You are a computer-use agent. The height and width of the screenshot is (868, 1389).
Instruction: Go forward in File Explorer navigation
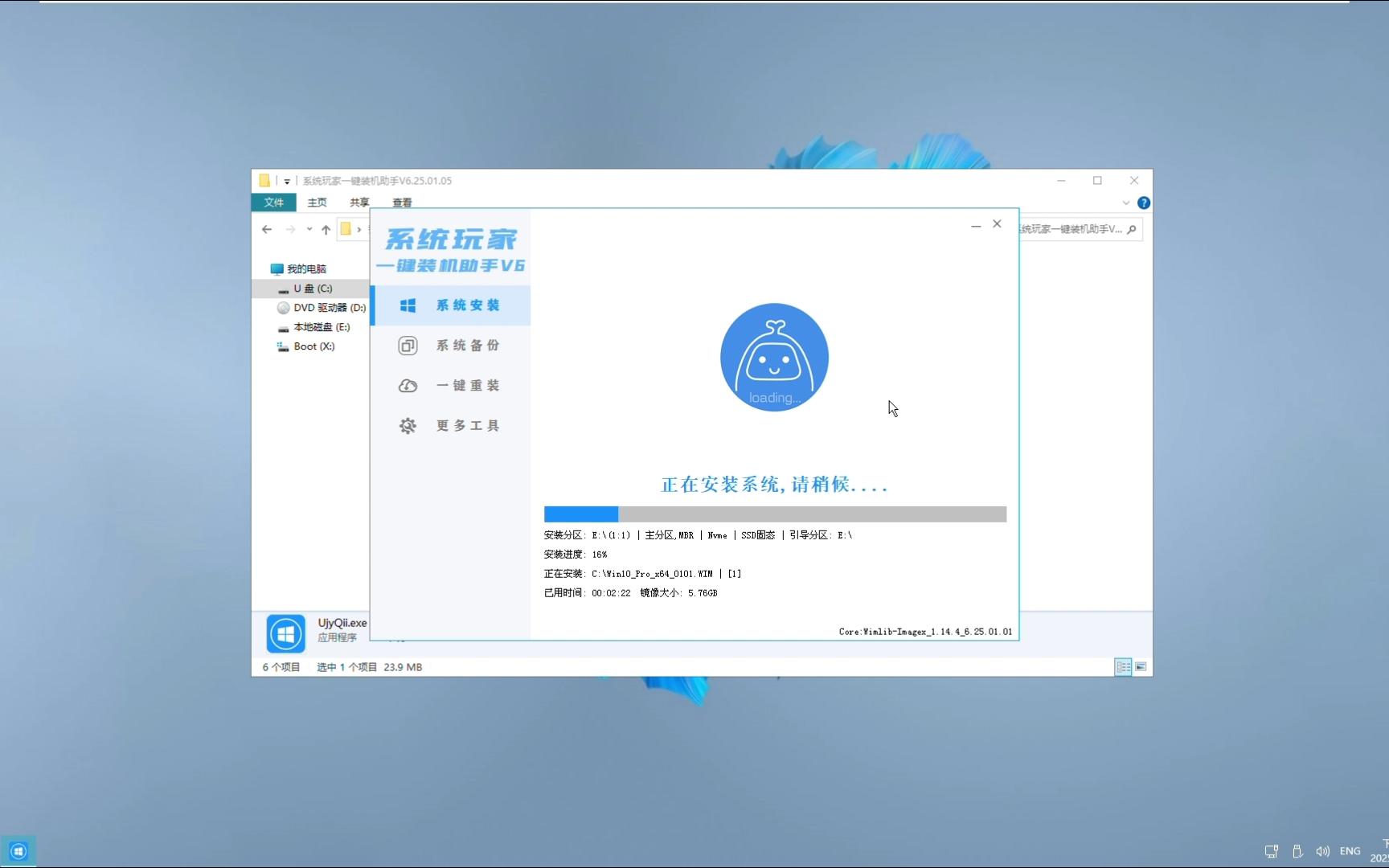(x=290, y=230)
